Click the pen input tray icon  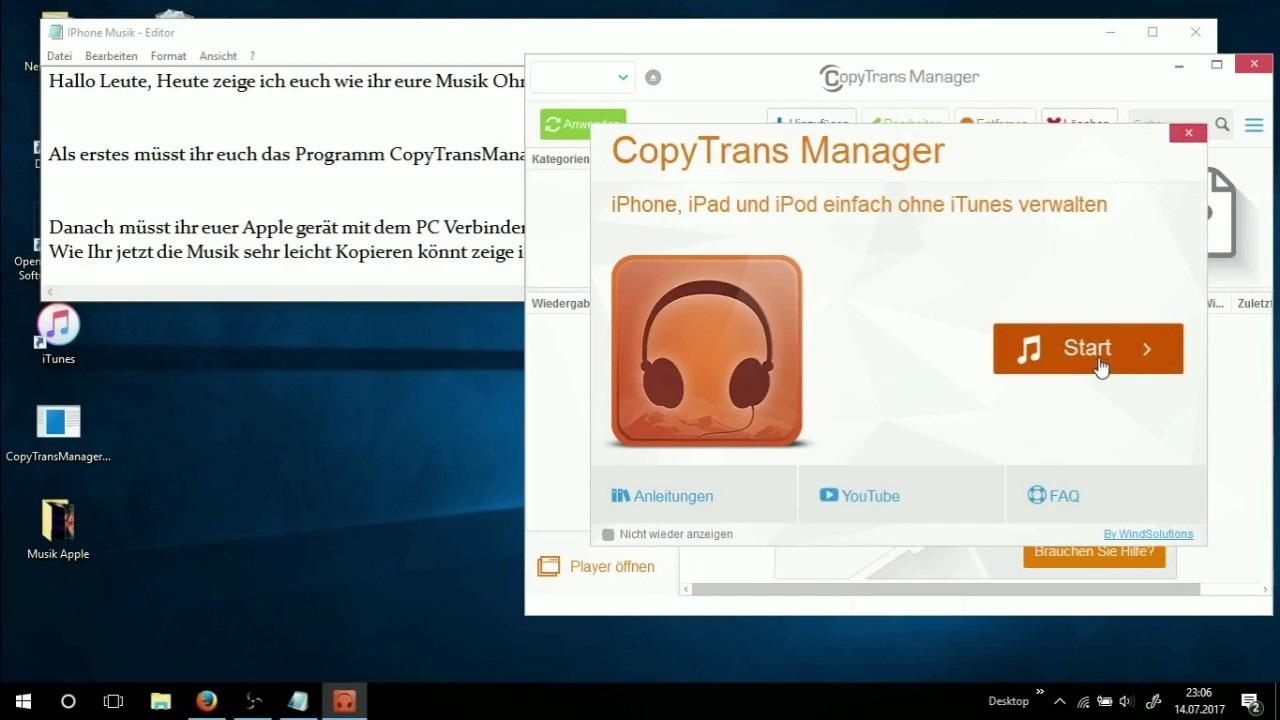point(1153,701)
